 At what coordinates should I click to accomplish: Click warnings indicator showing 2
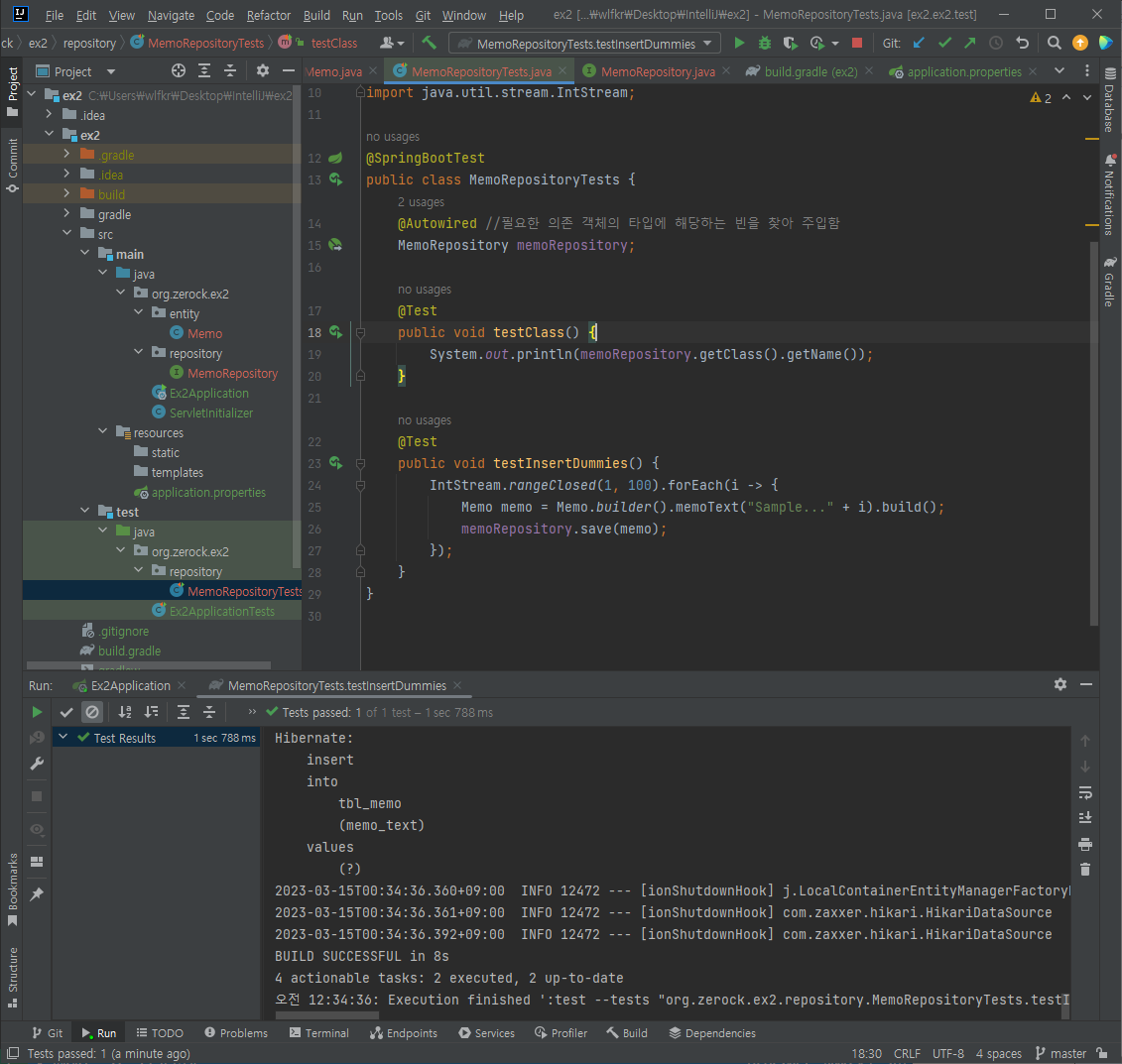(1041, 98)
